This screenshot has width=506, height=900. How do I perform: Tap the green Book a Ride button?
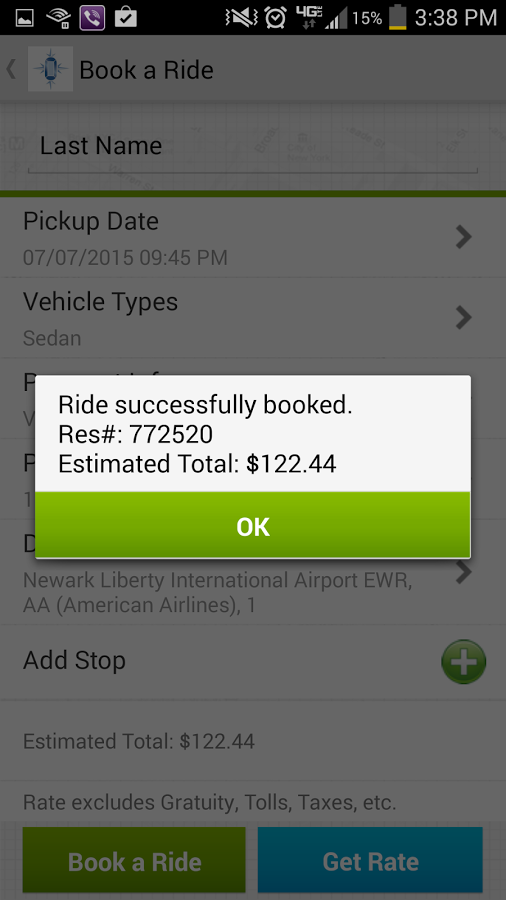[x=134, y=860]
